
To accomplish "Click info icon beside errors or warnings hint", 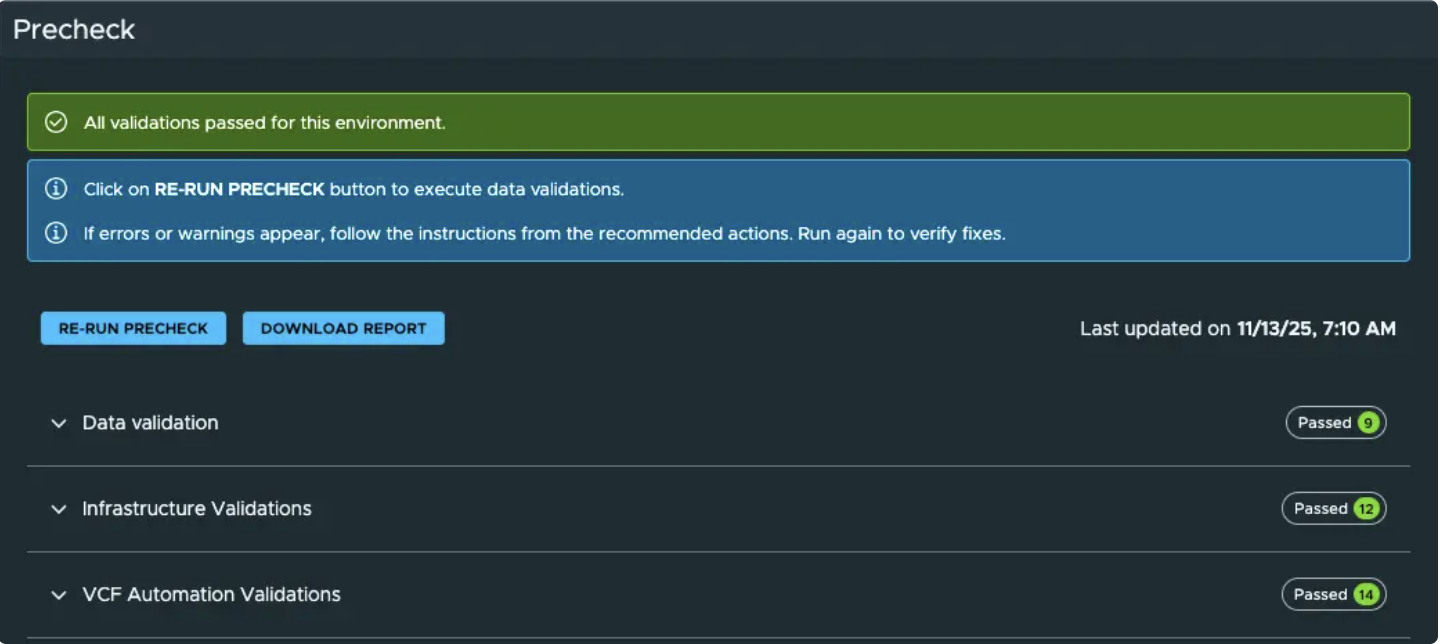I will pyautogui.click(x=56, y=233).
